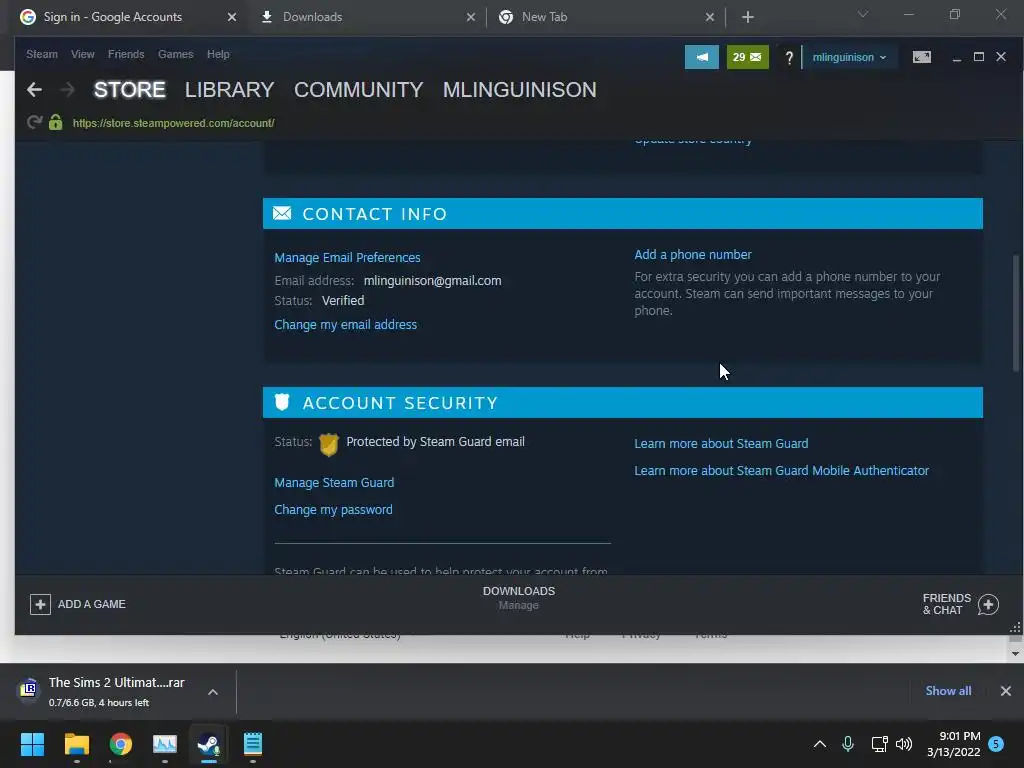Go to the STORE section

pyautogui.click(x=129, y=89)
